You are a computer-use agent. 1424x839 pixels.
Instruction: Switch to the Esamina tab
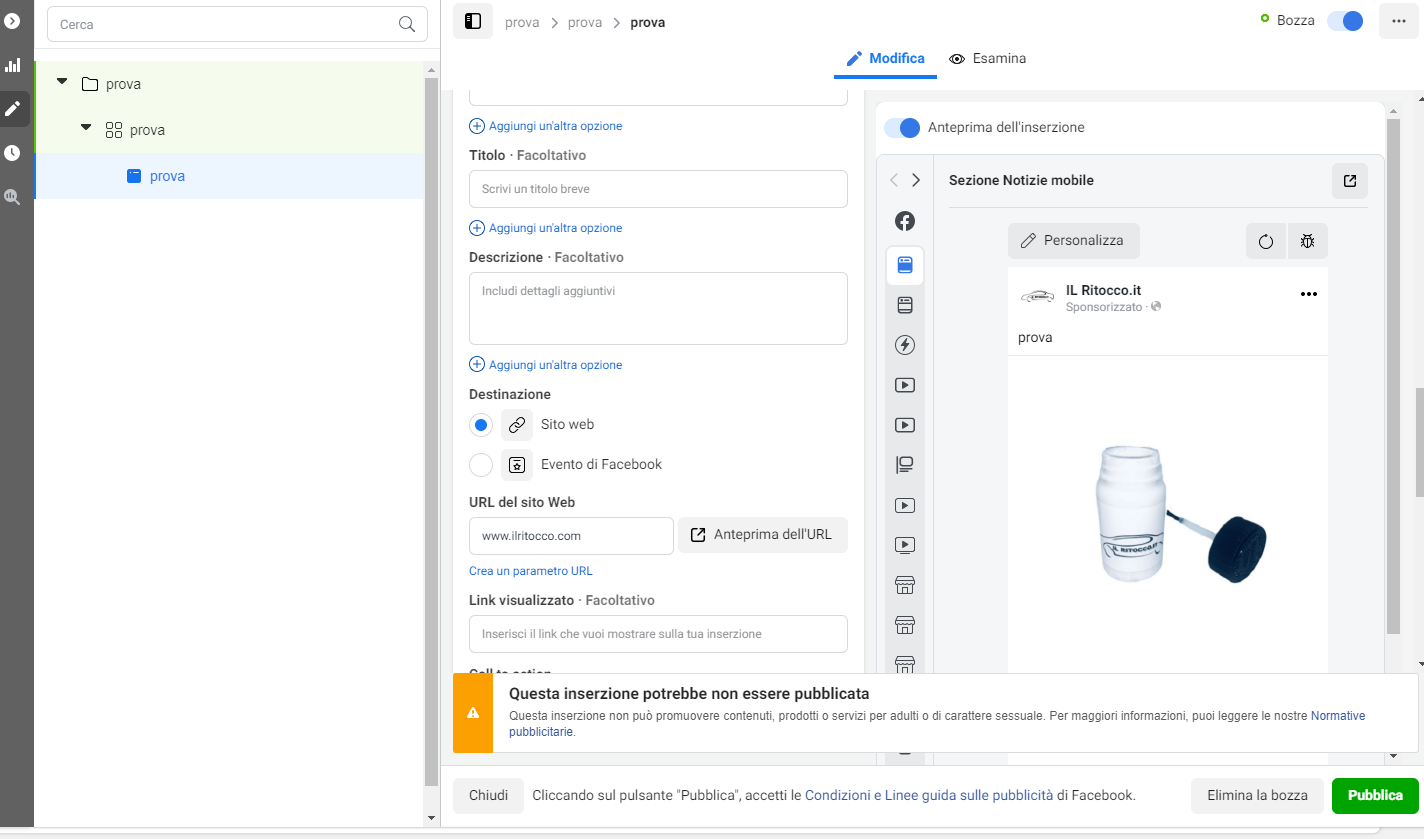[987, 59]
